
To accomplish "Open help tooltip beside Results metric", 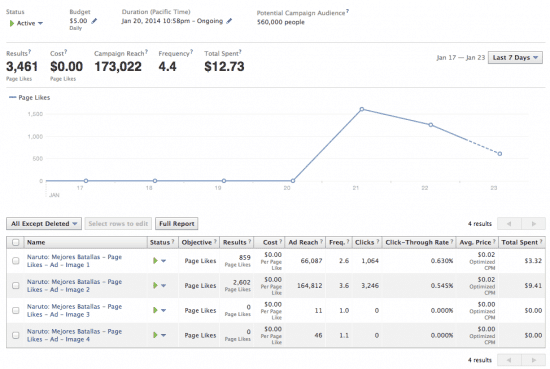I will click(29, 52).
